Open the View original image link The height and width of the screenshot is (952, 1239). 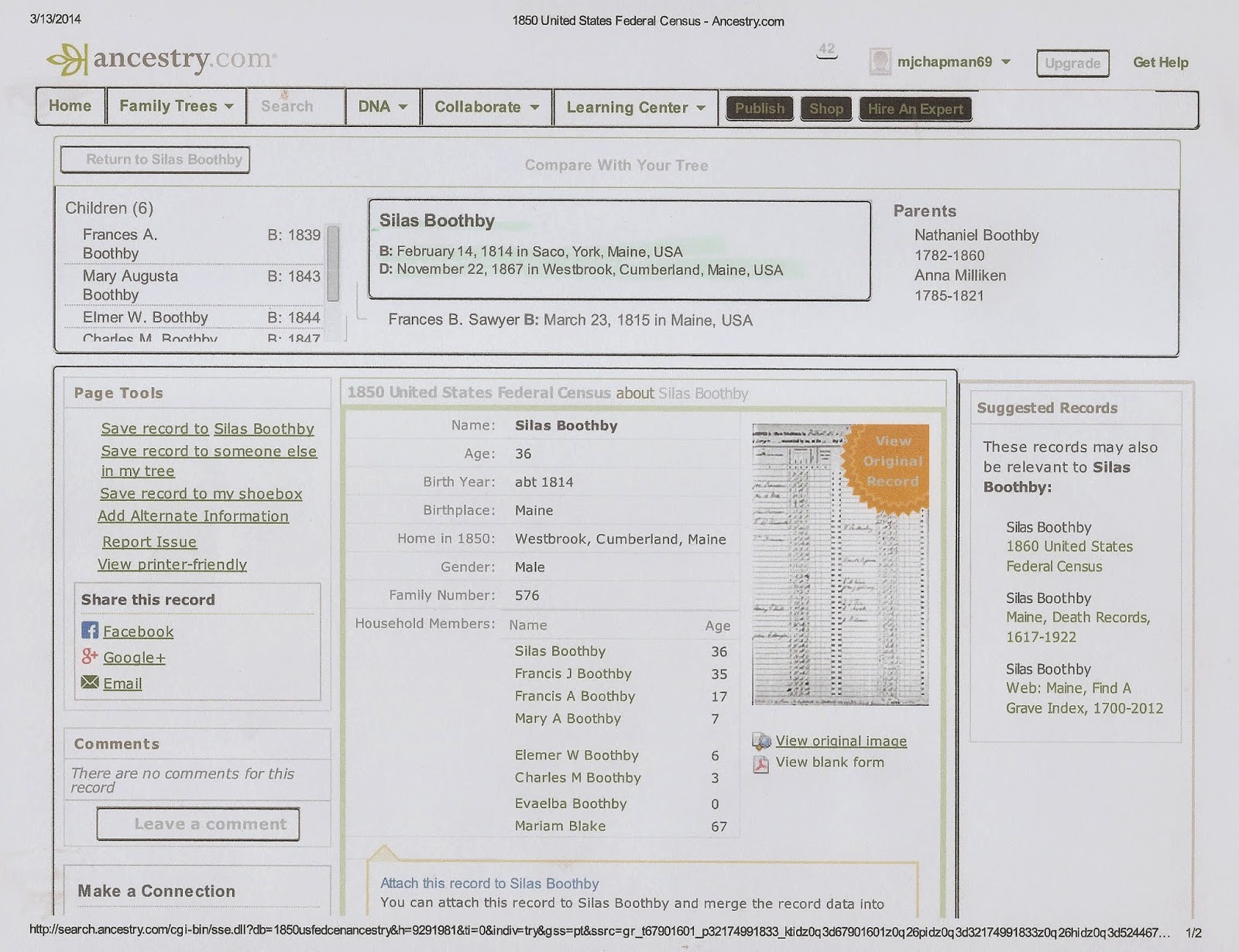(x=841, y=741)
